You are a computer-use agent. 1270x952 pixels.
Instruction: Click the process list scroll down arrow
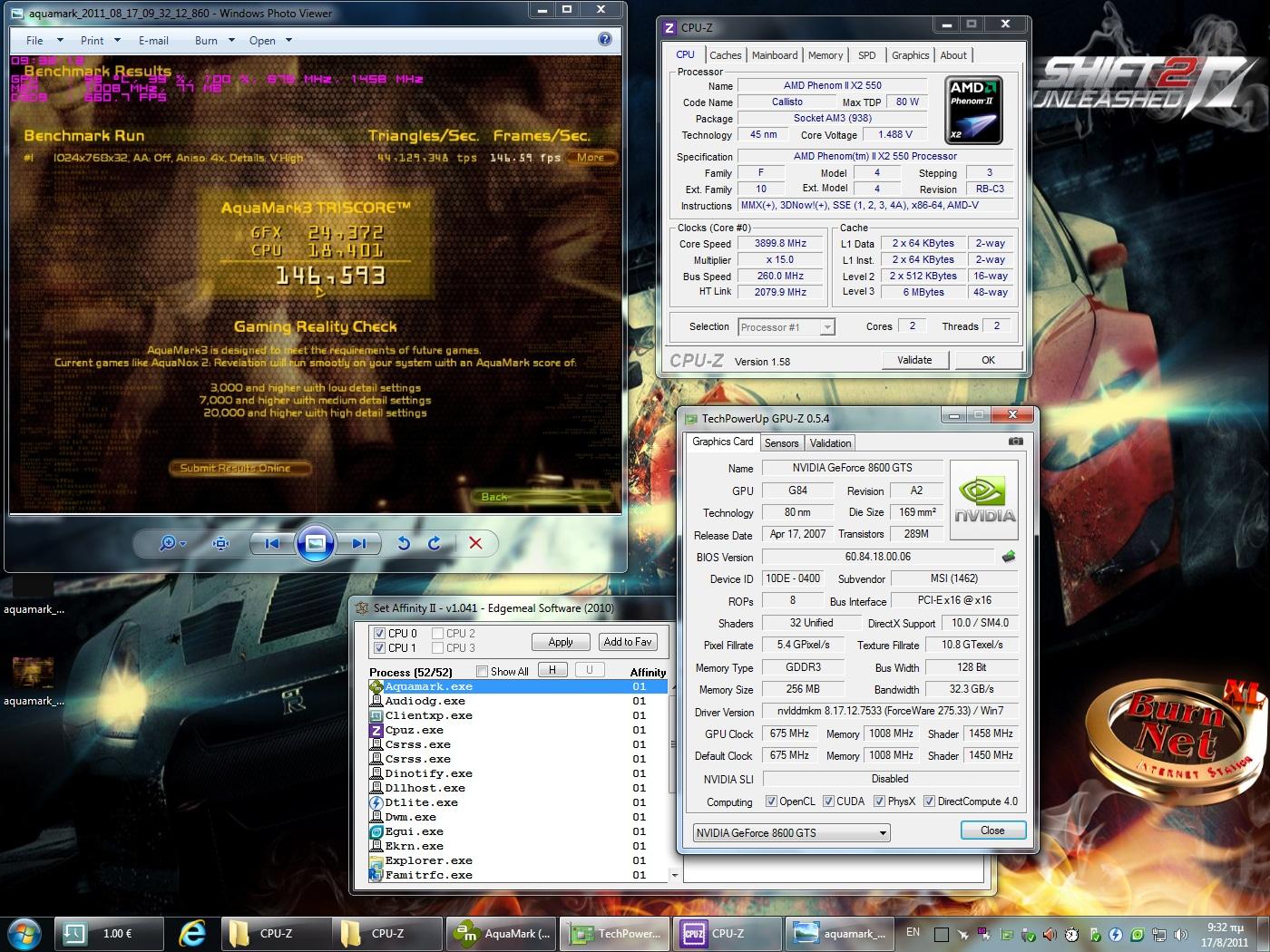[674, 876]
